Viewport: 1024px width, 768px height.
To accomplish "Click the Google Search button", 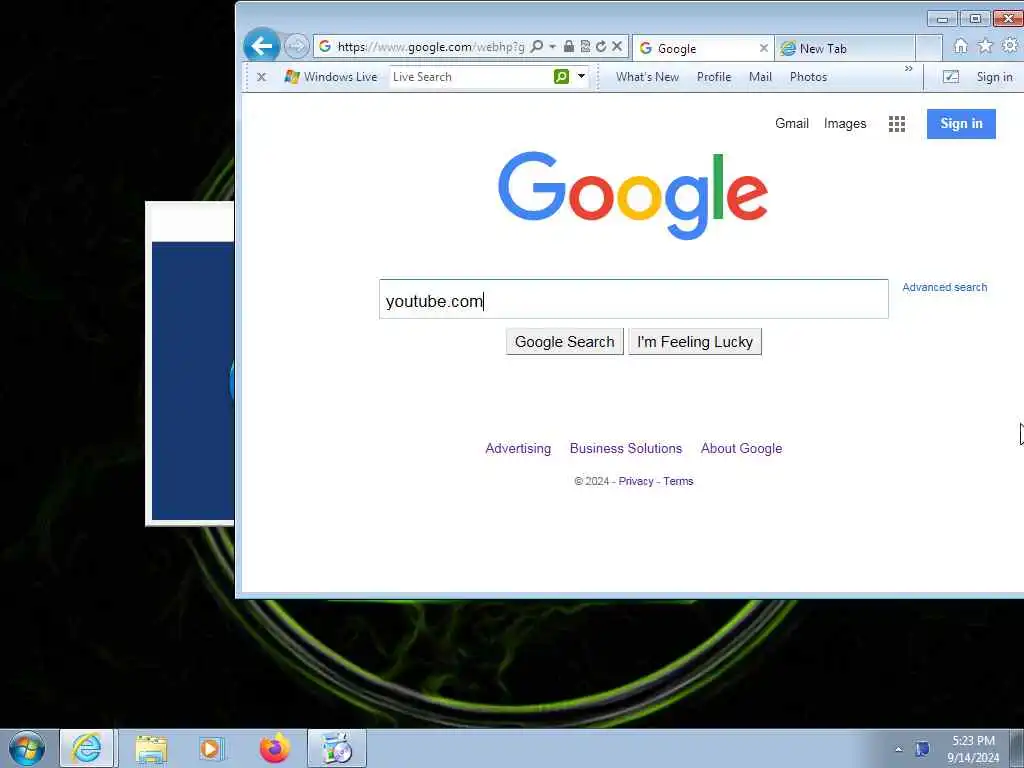I will tap(564, 342).
